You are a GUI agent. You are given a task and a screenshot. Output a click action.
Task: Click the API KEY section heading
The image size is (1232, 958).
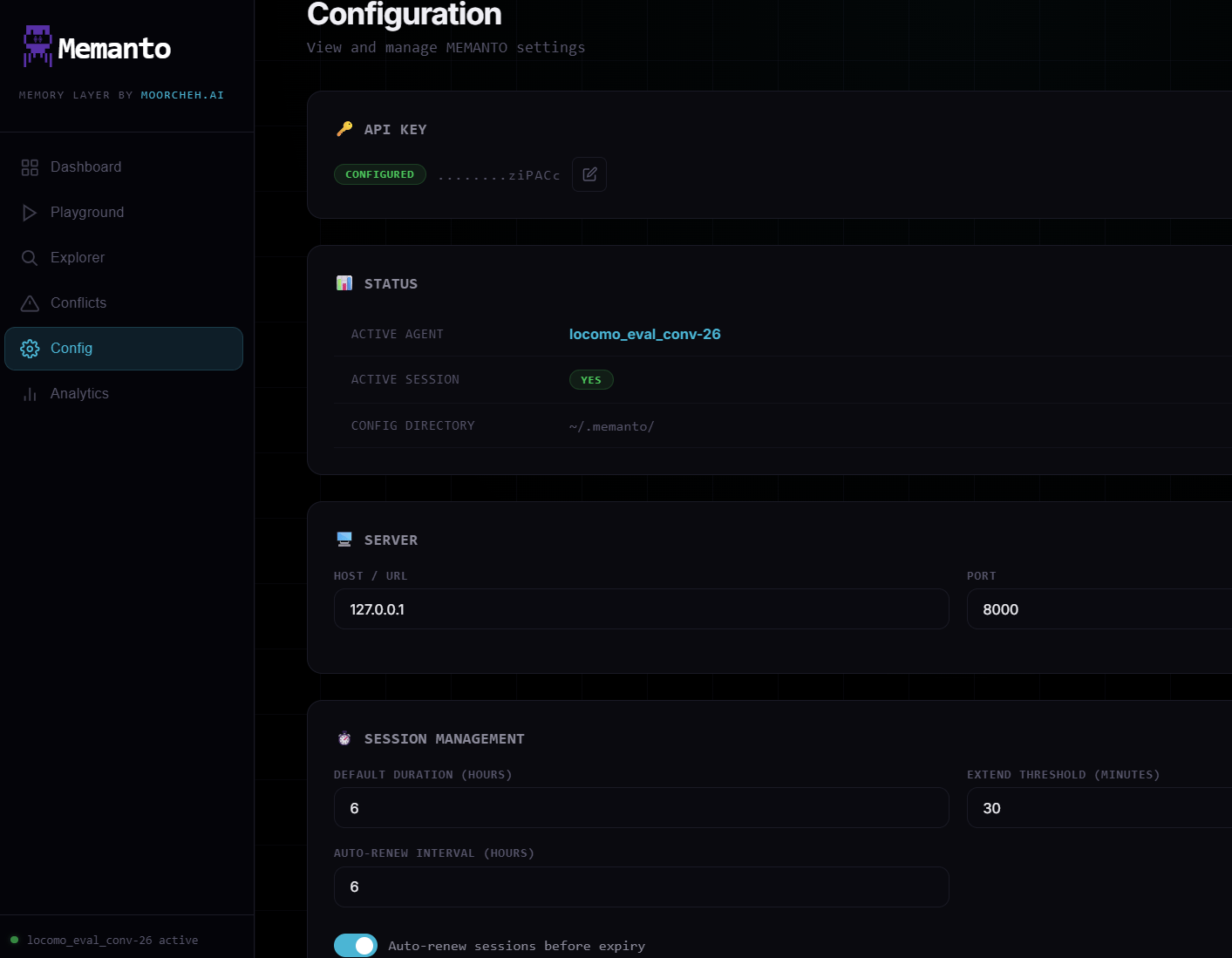tap(395, 129)
